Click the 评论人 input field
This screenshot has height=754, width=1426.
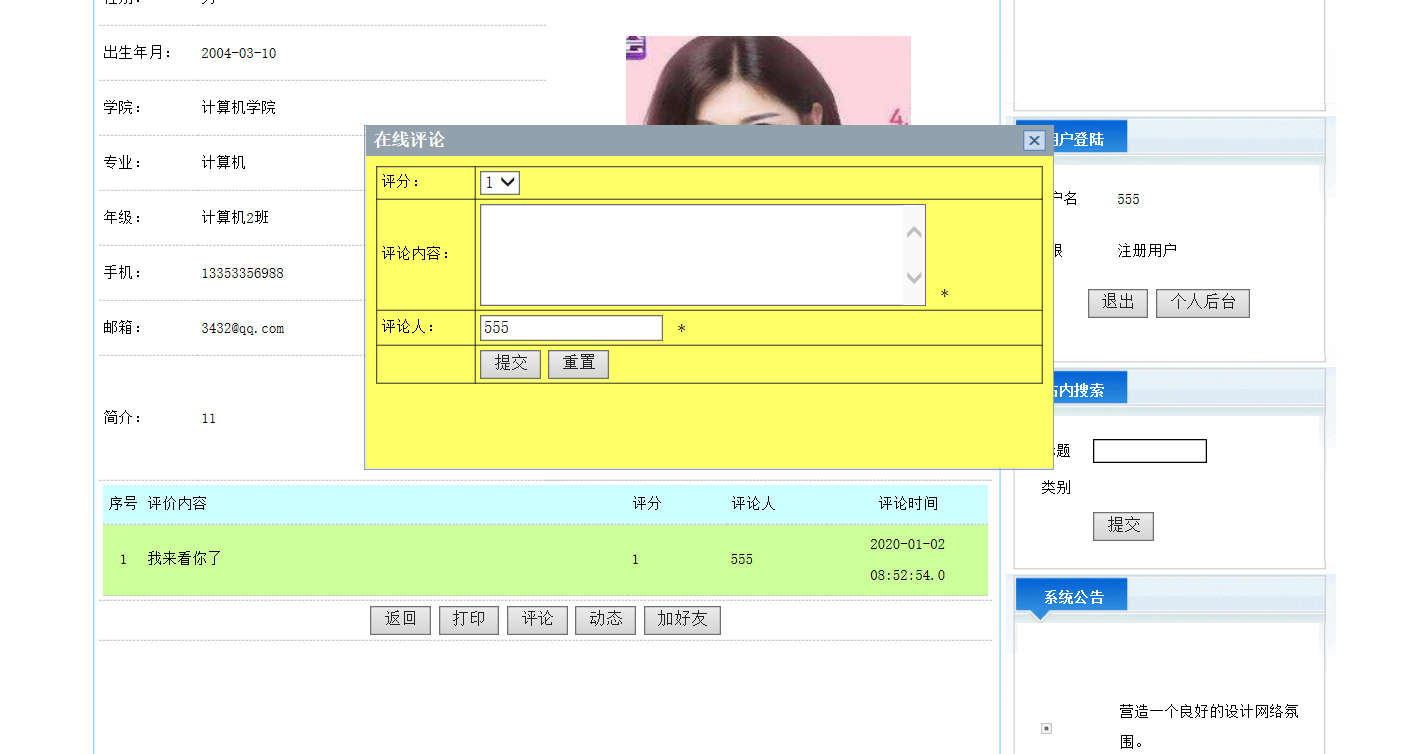(x=571, y=328)
